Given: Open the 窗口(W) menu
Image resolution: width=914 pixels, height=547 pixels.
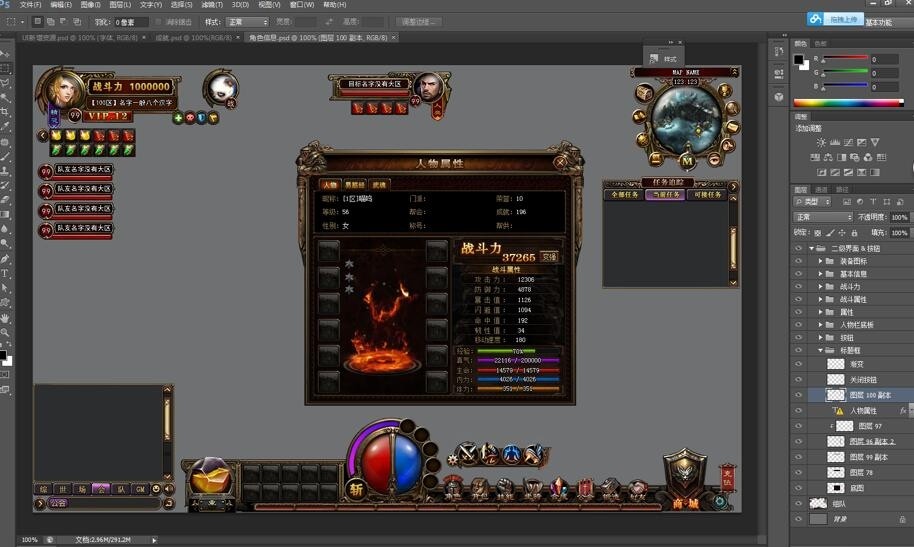Looking at the screenshot, I should pyautogui.click(x=302, y=5).
